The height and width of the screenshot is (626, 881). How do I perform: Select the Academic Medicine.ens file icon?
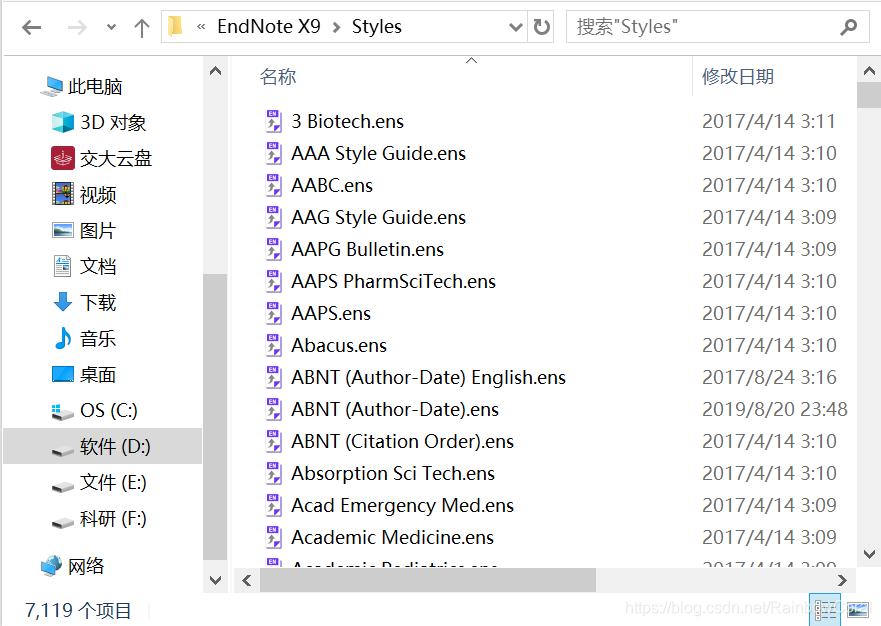pos(273,538)
